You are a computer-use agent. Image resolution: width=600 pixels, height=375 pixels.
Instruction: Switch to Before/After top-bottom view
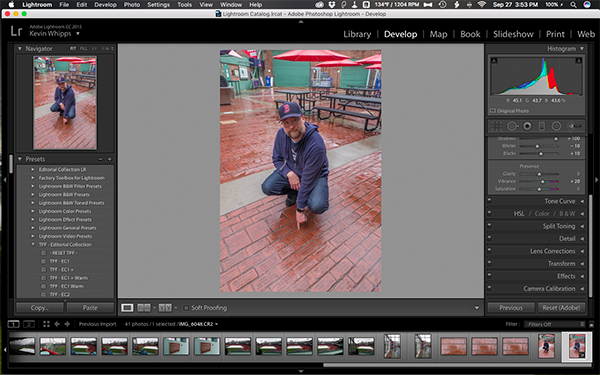click(x=165, y=308)
